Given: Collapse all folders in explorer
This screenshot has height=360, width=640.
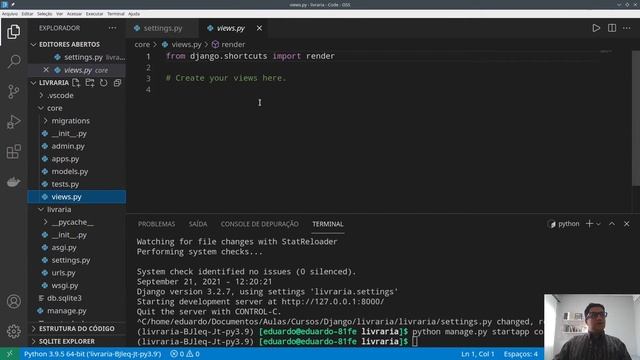Looking at the screenshot, I should point(118,83).
